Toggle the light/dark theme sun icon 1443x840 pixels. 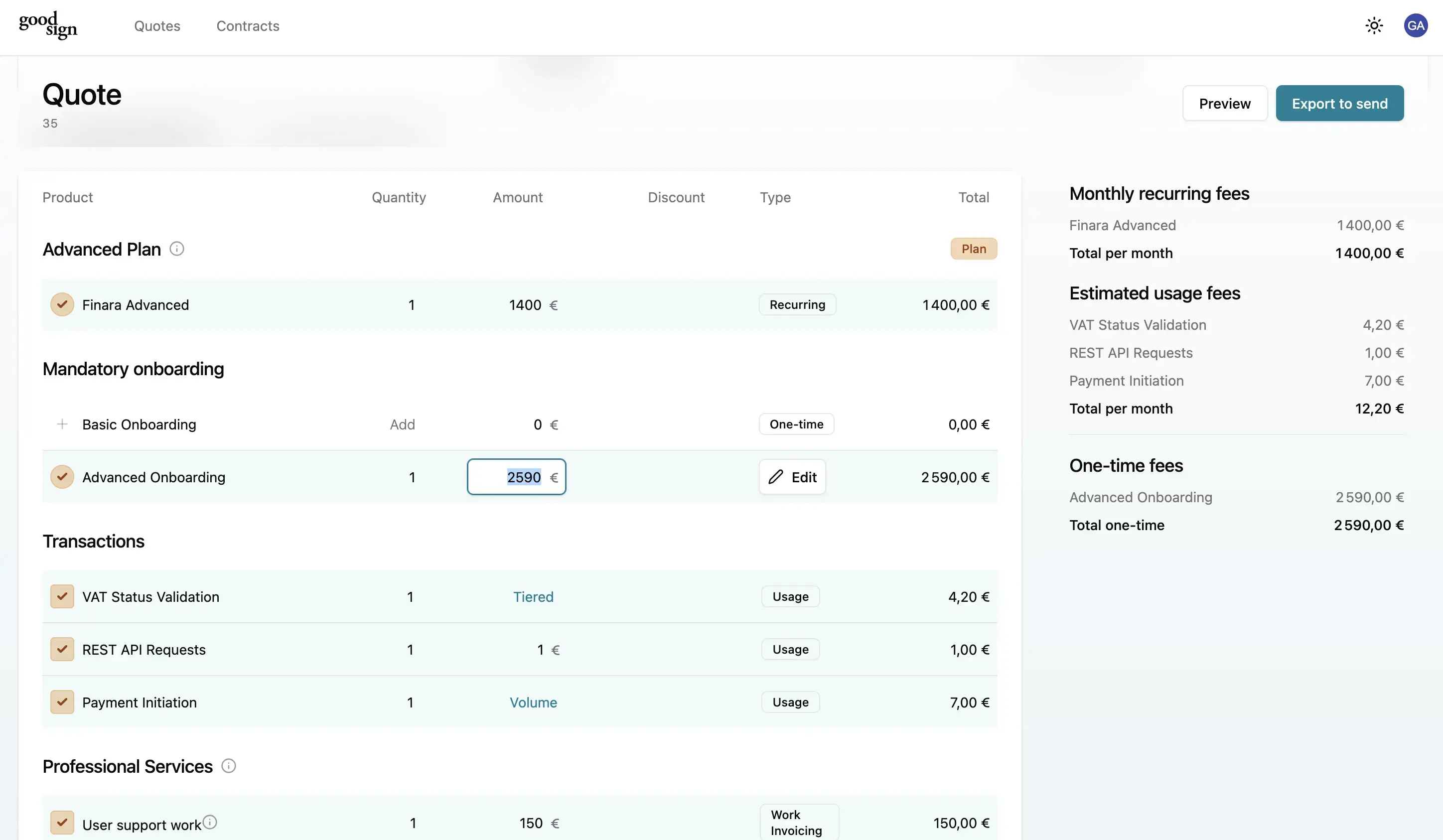coord(1374,26)
